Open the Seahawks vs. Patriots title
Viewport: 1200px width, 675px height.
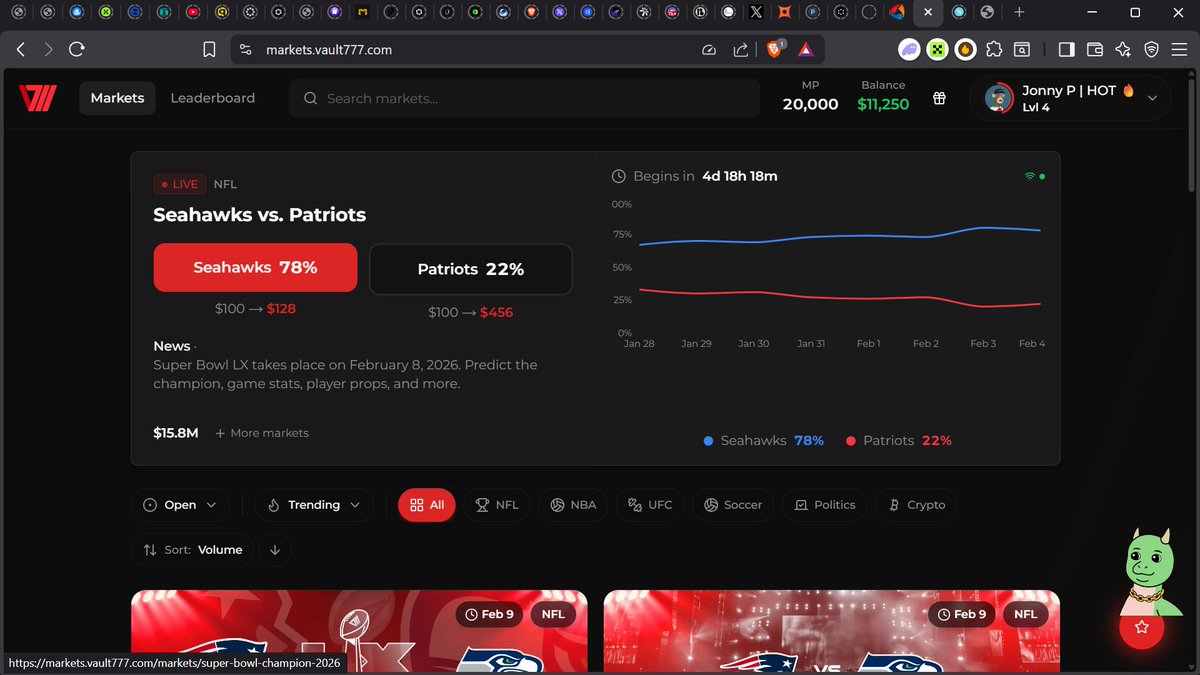click(260, 214)
